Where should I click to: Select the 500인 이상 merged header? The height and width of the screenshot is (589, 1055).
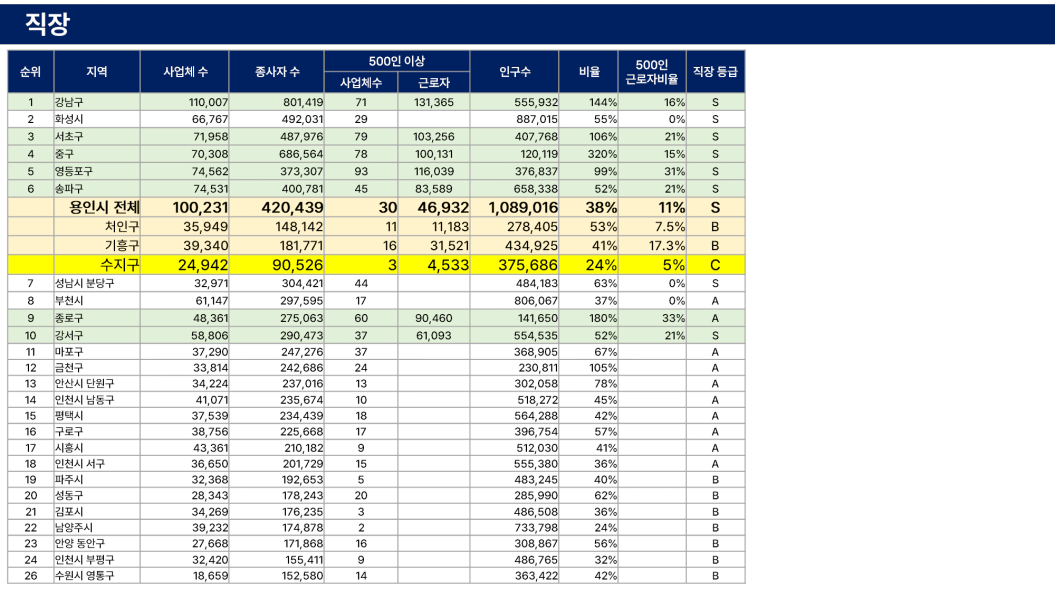(x=397, y=61)
